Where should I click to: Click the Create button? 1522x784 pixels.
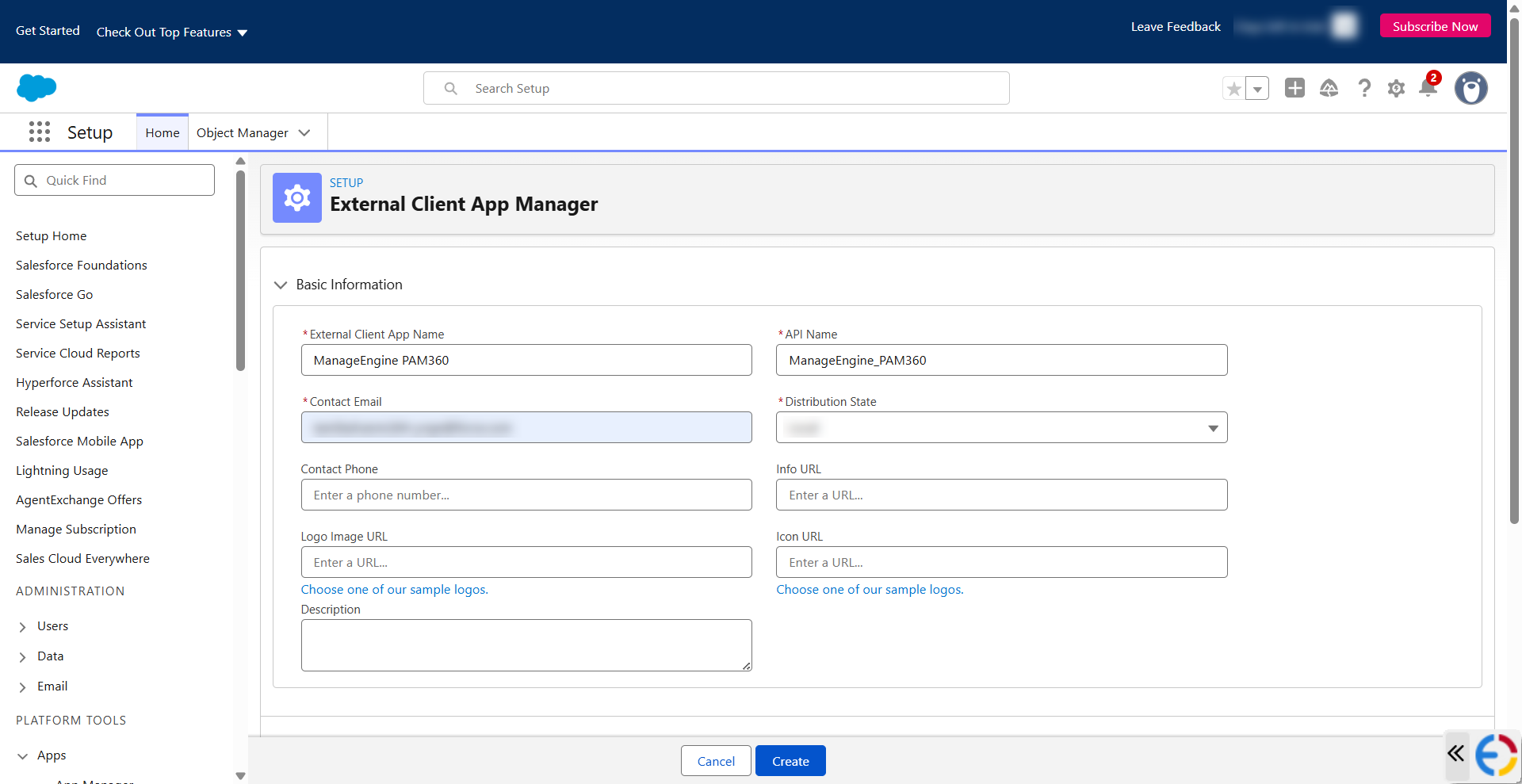790,761
